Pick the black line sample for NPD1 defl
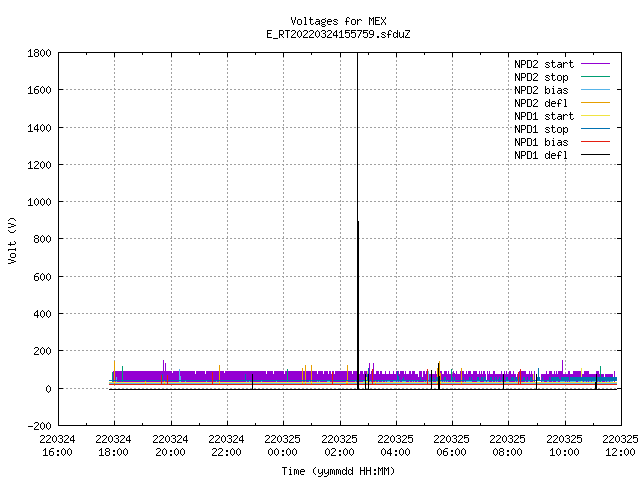The width and height of the screenshot is (640, 480). (595, 155)
